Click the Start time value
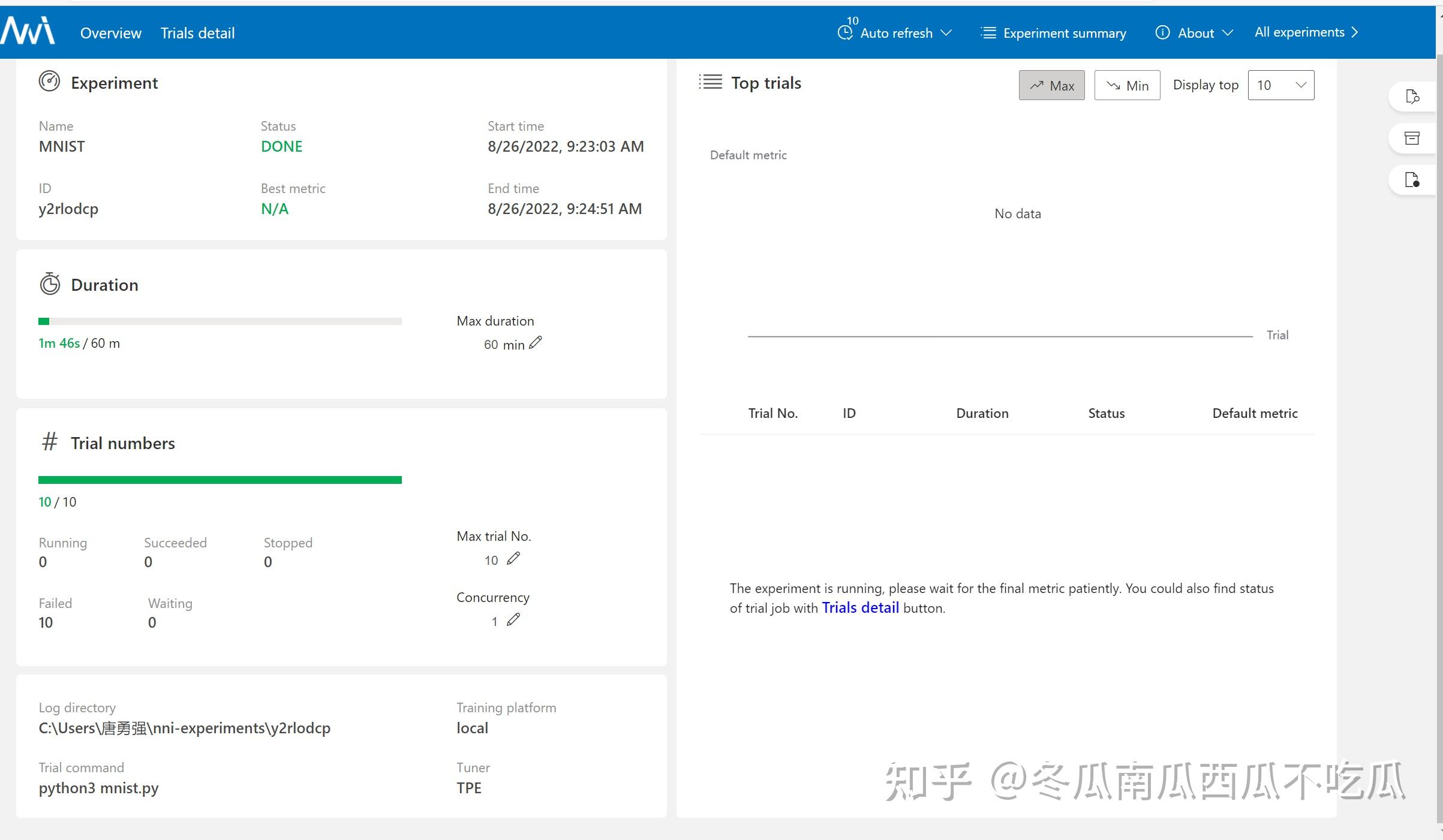 coord(566,146)
